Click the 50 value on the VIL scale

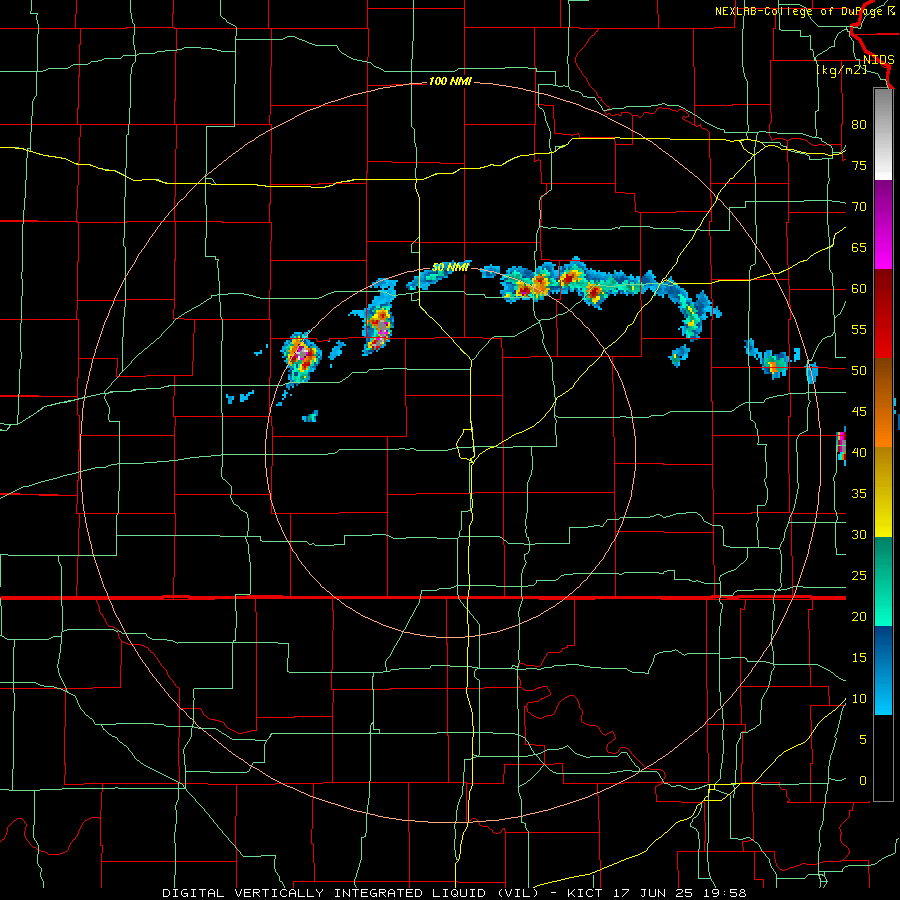click(x=859, y=371)
